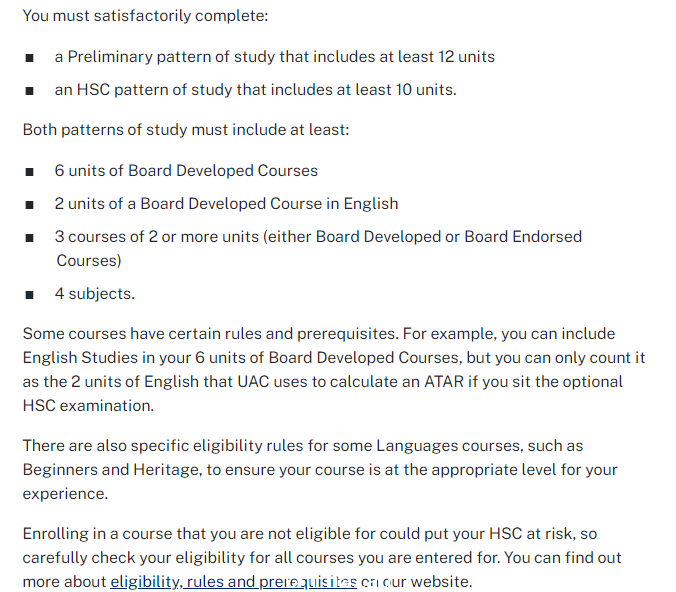
Task: Click the bullet next to 3 courses item
Action: coord(29,238)
